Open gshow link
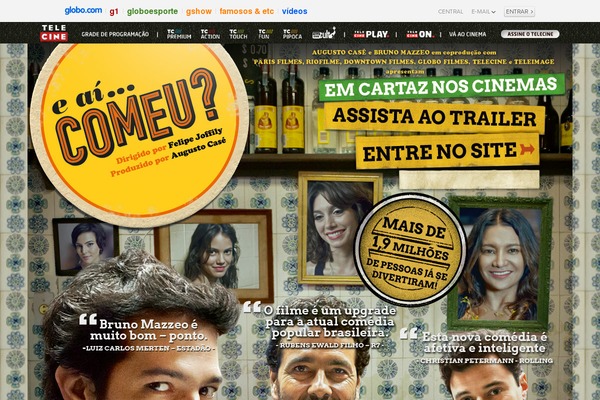600x400 pixels. coord(199,11)
